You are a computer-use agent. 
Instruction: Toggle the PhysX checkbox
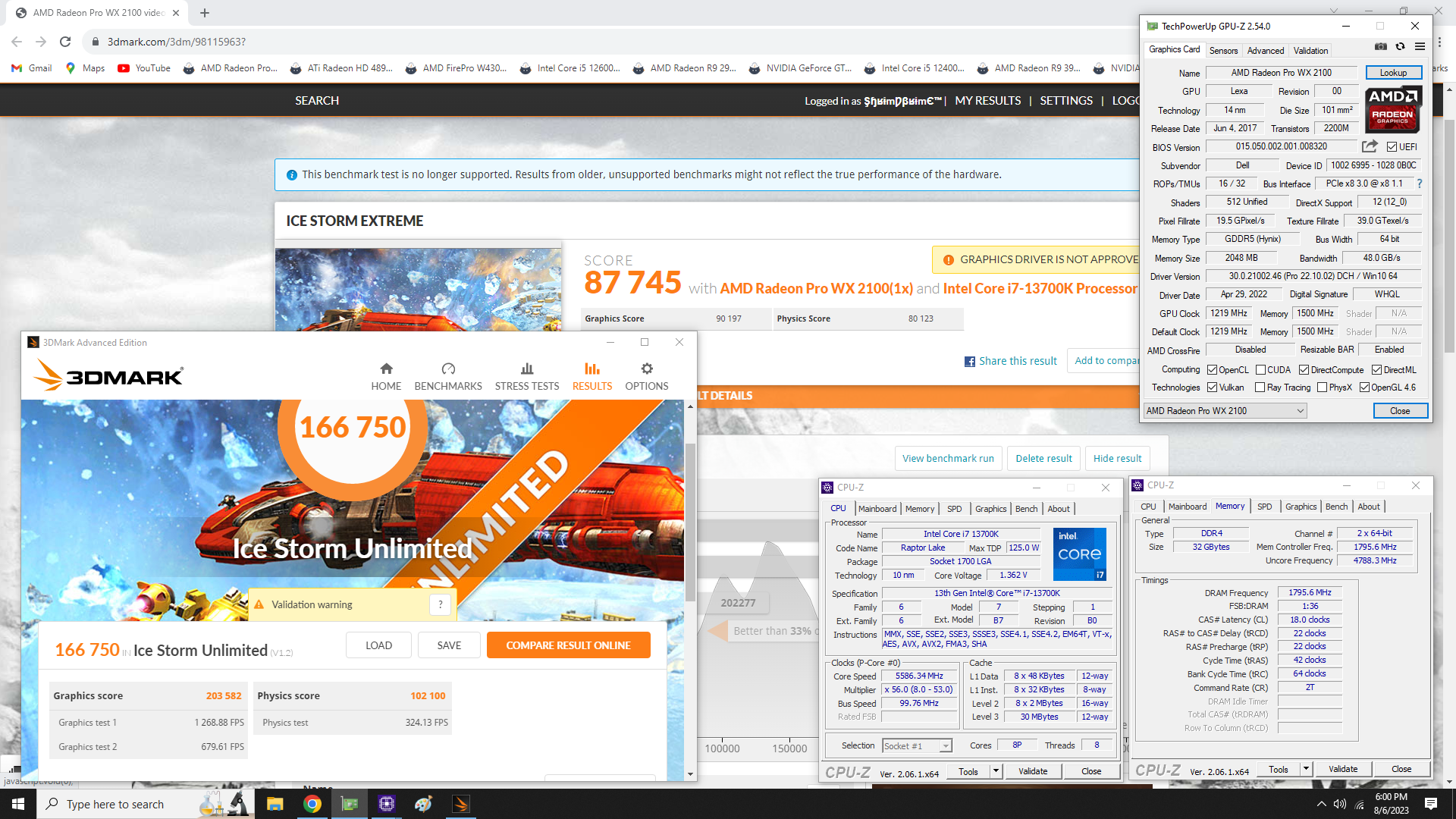[1322, 388]
